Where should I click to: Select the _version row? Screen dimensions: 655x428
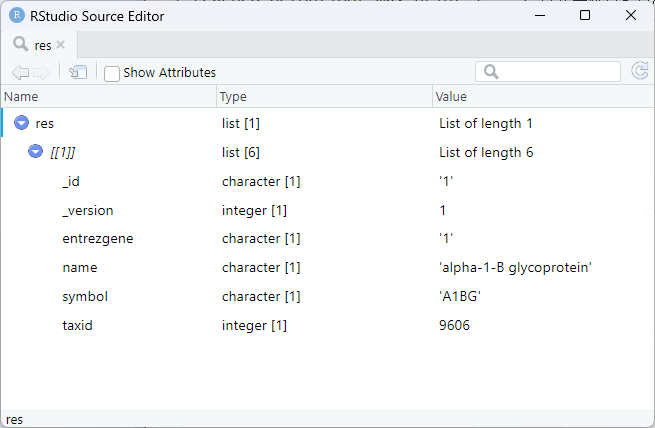pos(328,210)
